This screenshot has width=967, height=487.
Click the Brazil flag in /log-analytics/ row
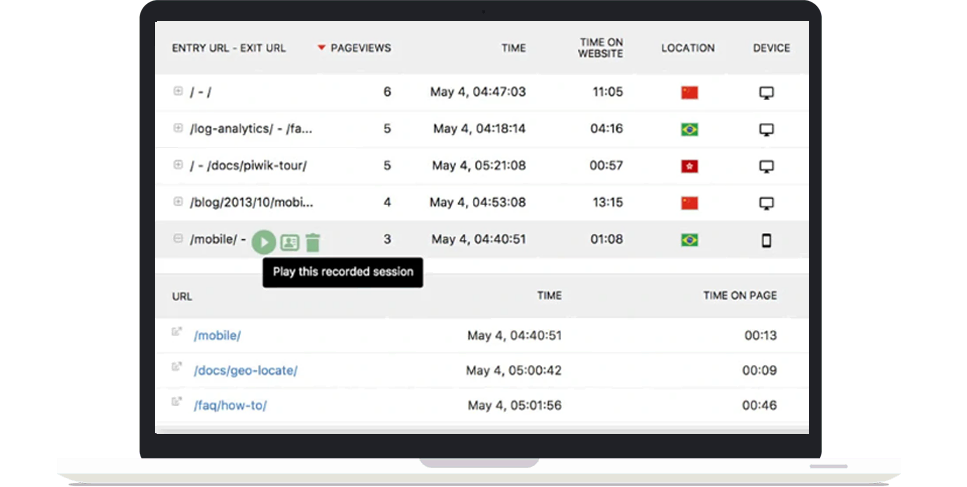pyautogui.click(x=689, y=129)
